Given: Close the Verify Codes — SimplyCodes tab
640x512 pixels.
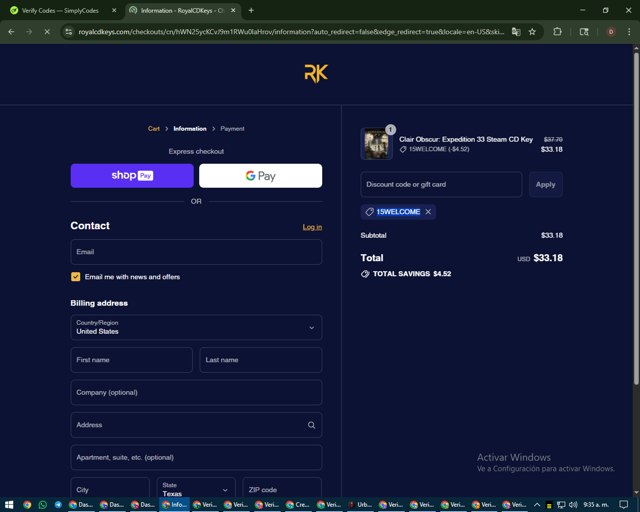Looking at the screenshot, I should pyautogui.click(x=114, y=10).
